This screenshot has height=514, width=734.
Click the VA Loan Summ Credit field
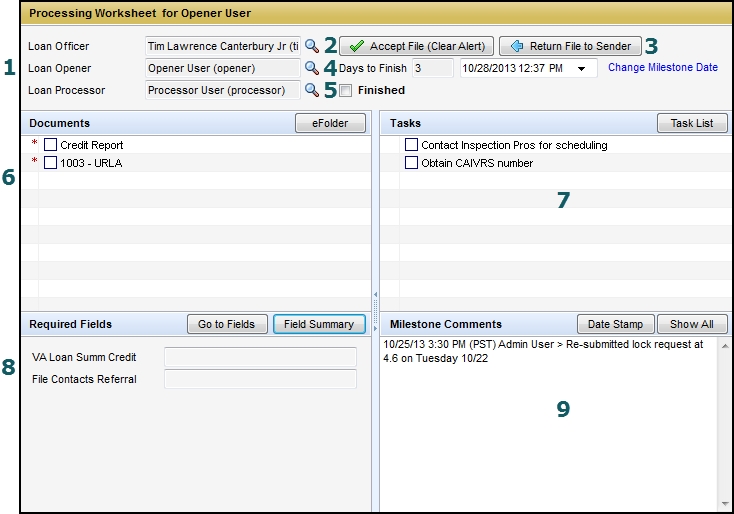coord(260,357)
